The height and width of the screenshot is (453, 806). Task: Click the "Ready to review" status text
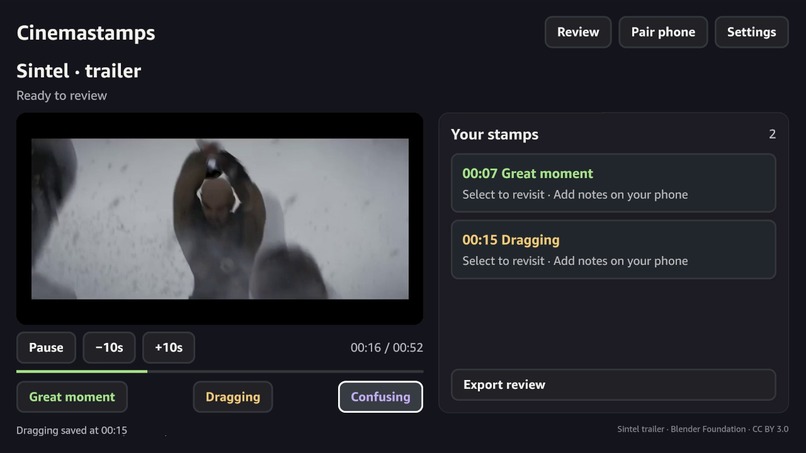tap(62, 96)
